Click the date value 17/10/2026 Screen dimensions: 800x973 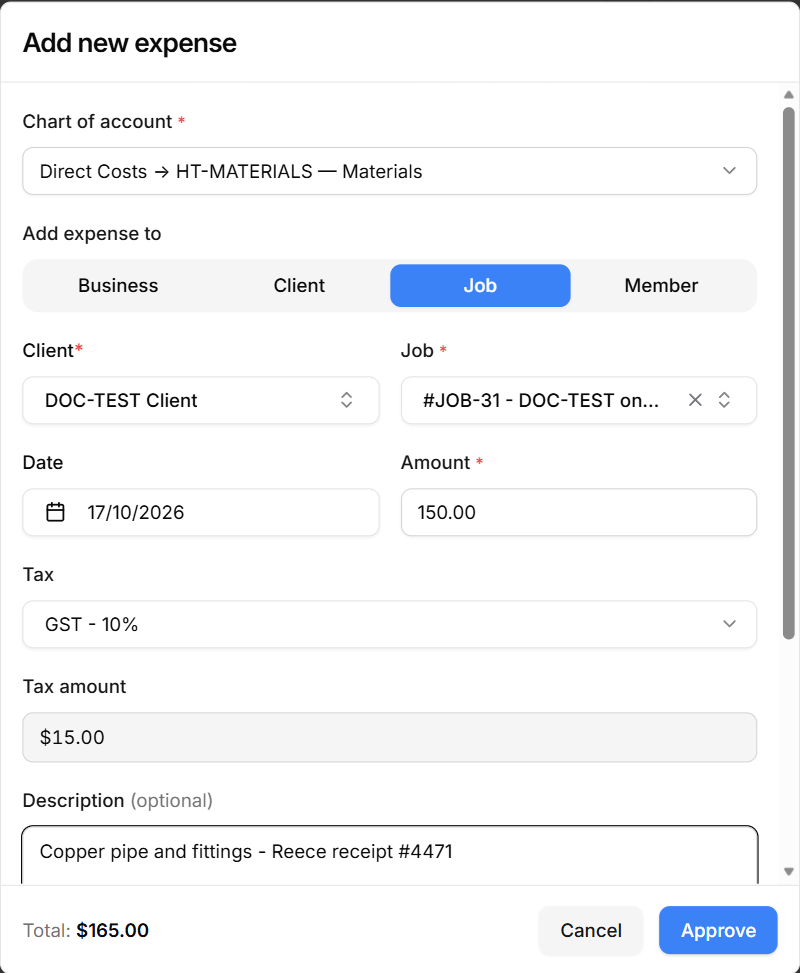coord(136,513)
